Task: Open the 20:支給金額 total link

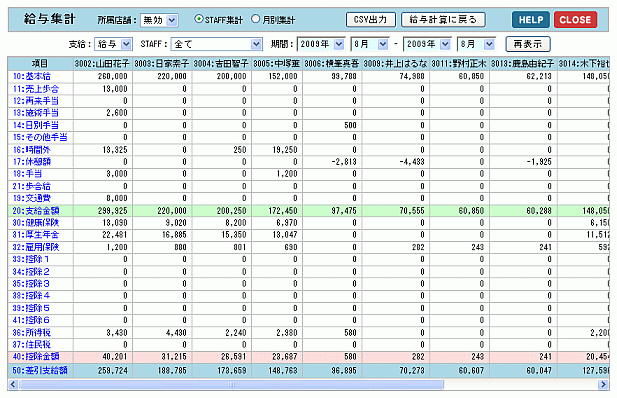Action: pyautogui.click(x=36, y=211)
